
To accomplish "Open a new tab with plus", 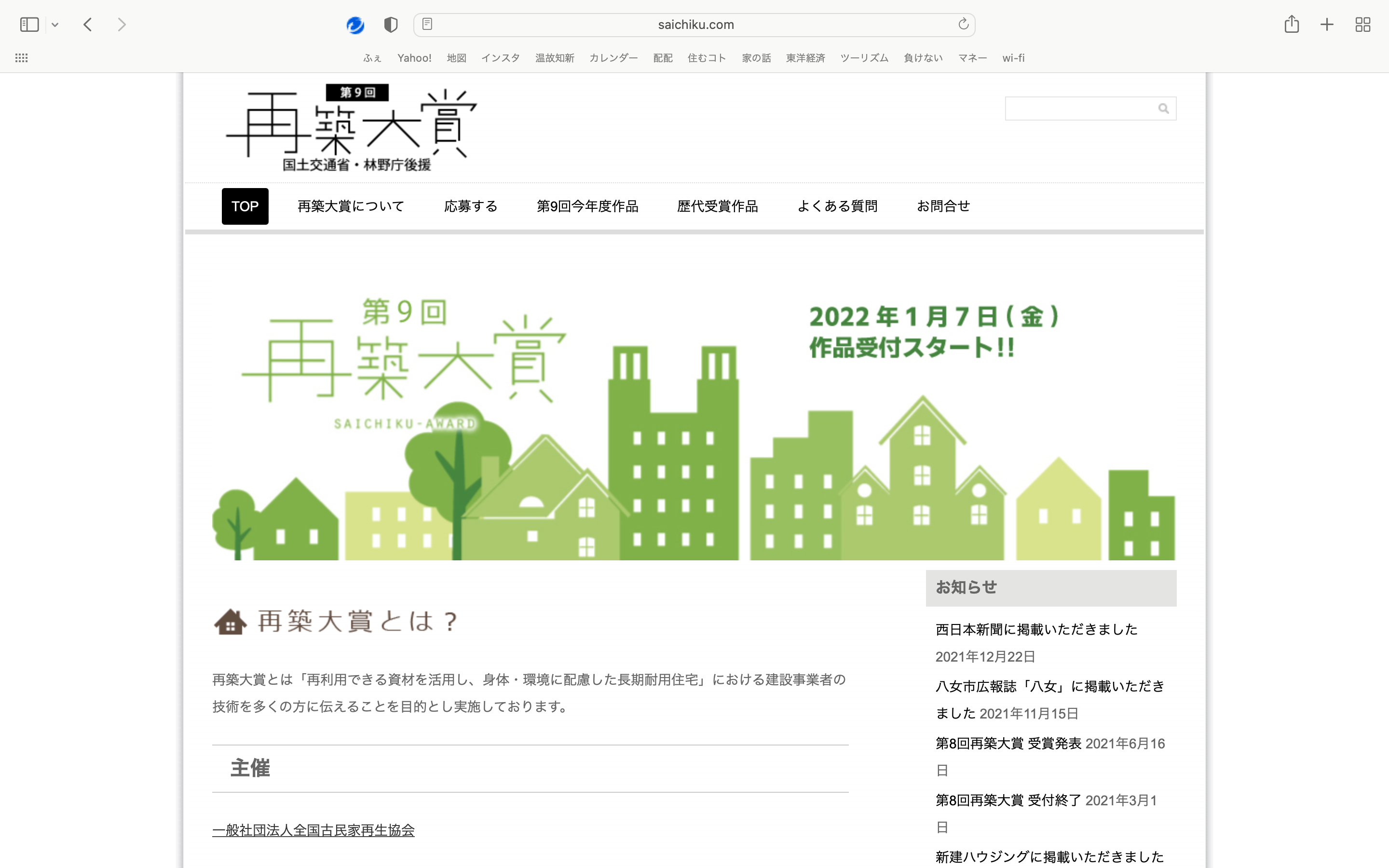I will tap(1327, 25).
